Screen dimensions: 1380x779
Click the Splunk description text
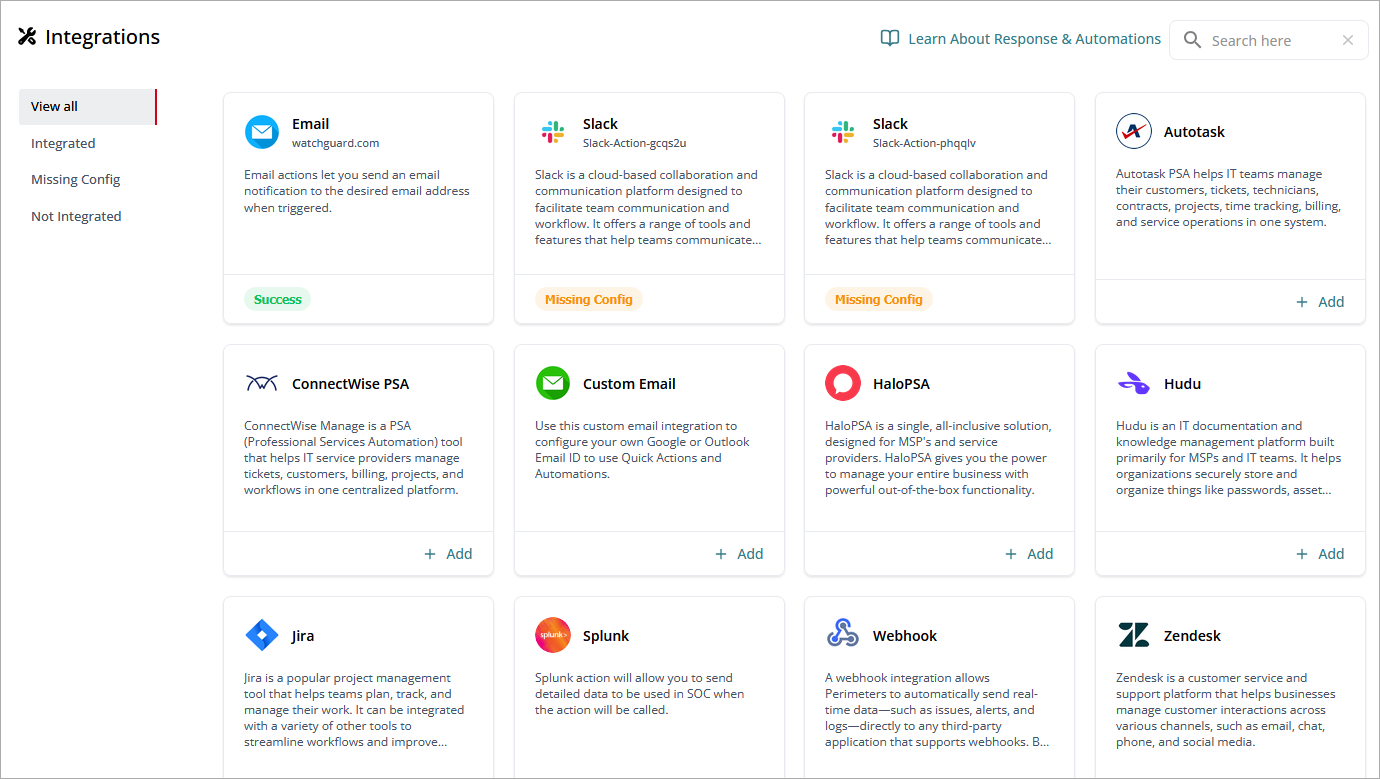point(640,694)
